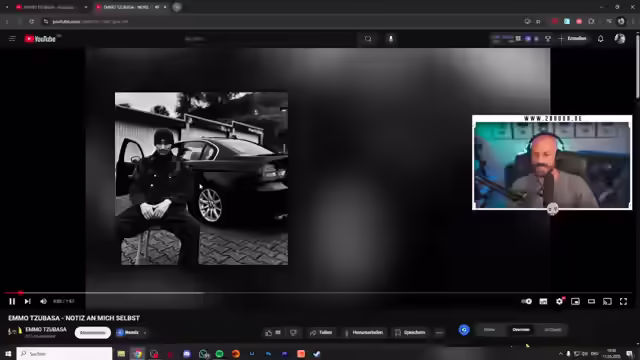Save video with Speichern button

click(x=410, y=333)
